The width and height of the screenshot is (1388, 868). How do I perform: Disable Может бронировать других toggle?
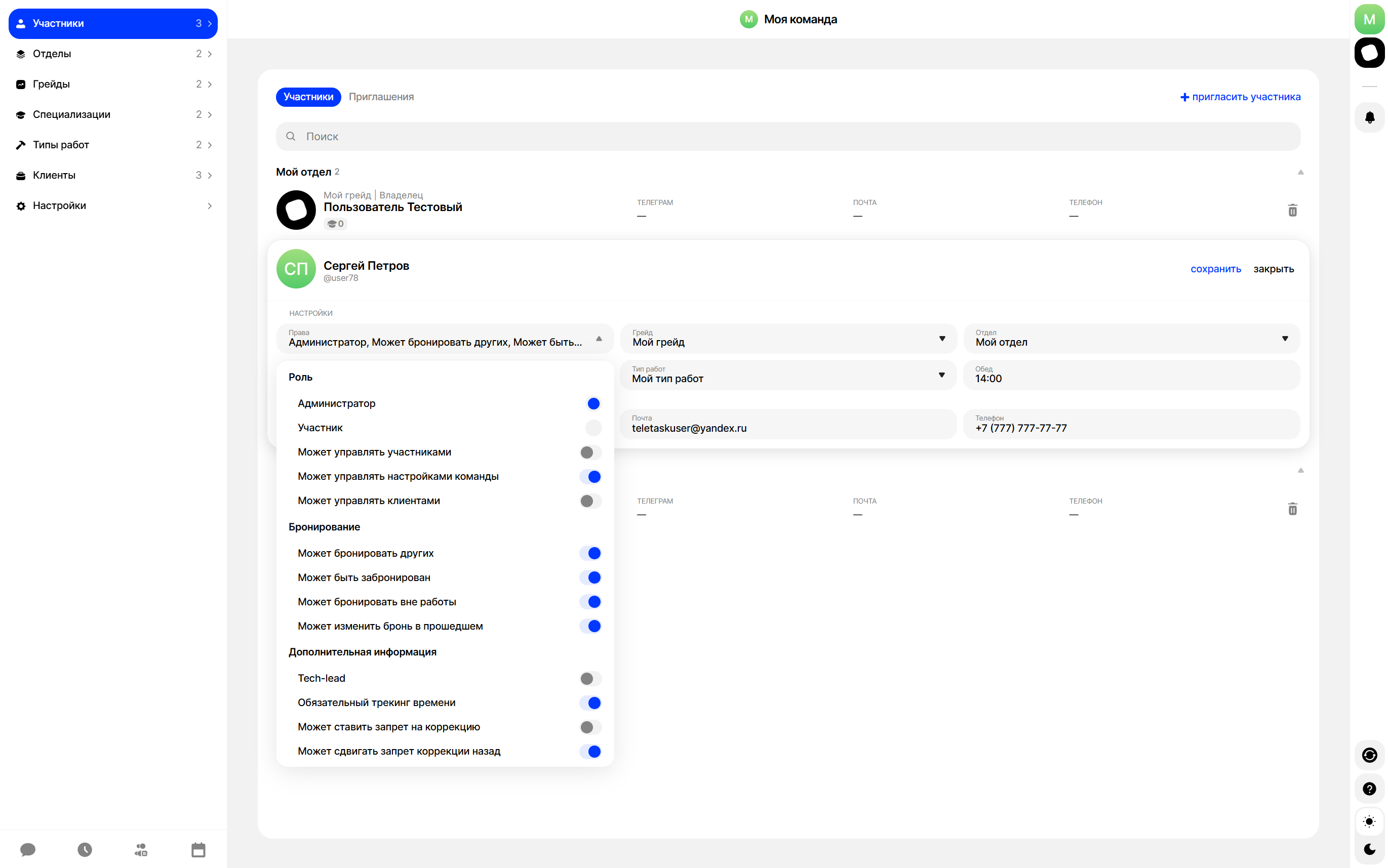pos(590,553)
